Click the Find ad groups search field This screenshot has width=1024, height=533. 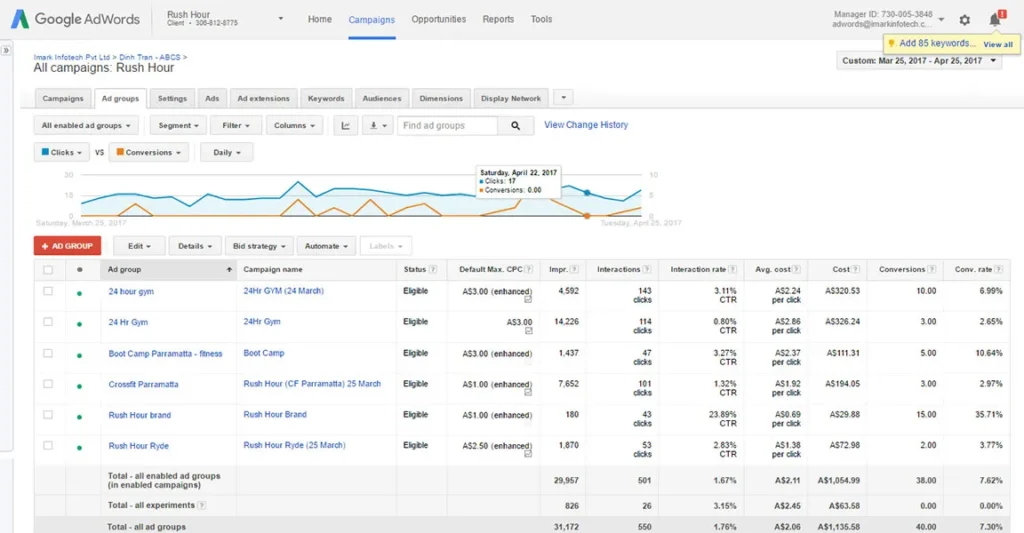(x=448, y=125)
